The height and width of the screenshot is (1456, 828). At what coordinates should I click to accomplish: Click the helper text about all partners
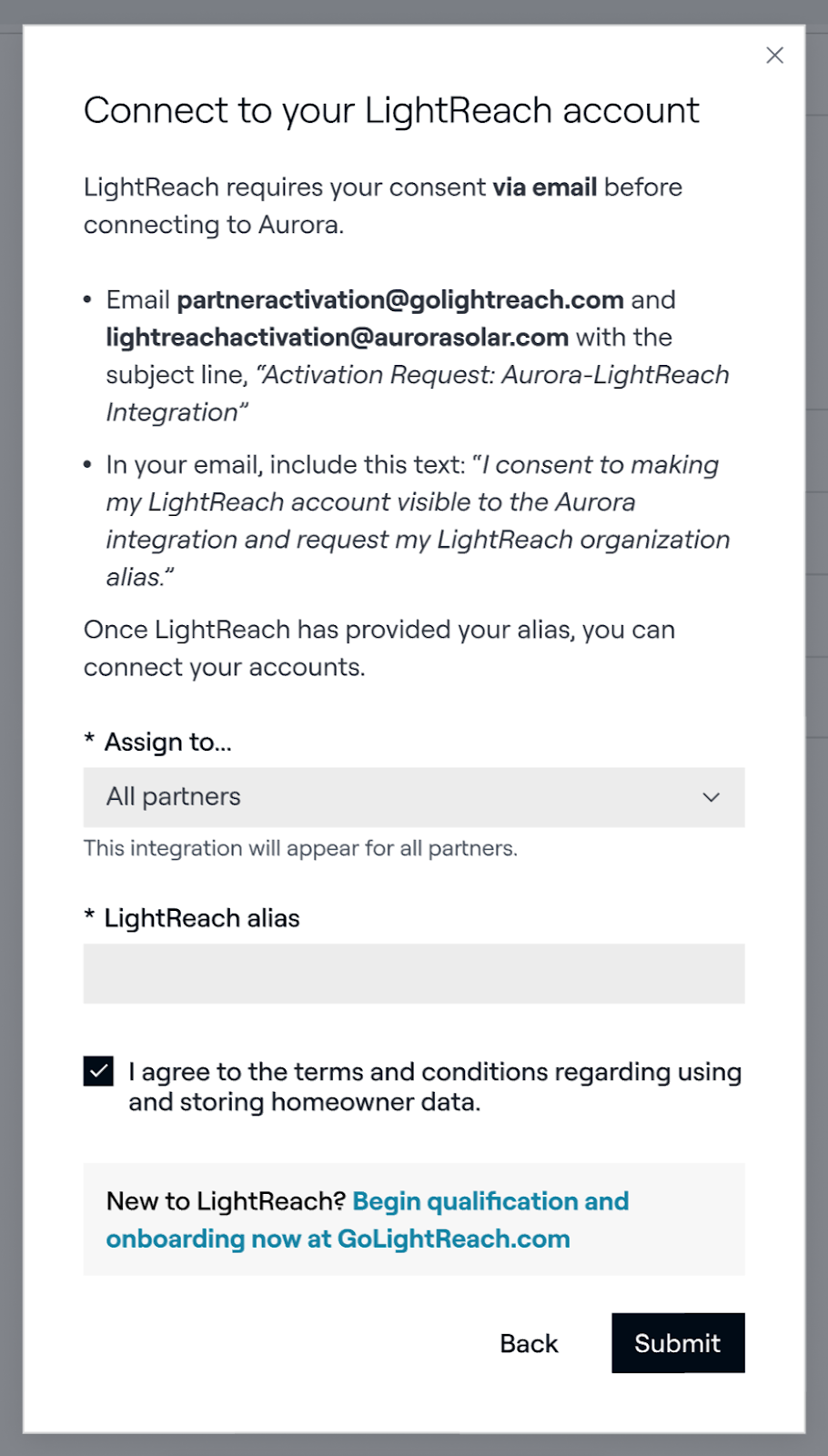[300, 848]
